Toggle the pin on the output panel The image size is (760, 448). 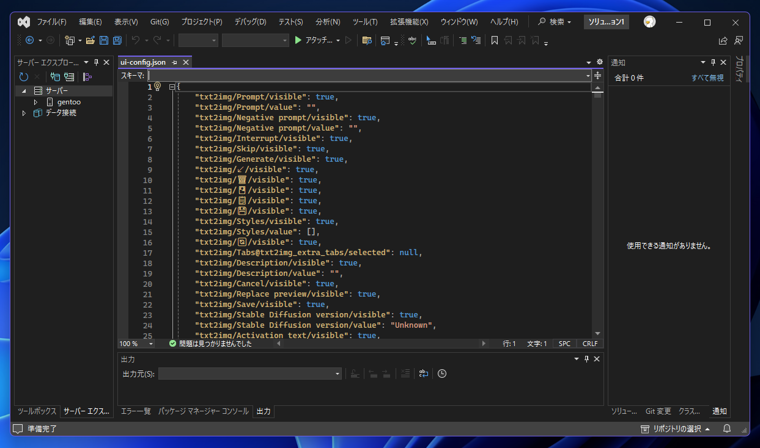point(586,359)
